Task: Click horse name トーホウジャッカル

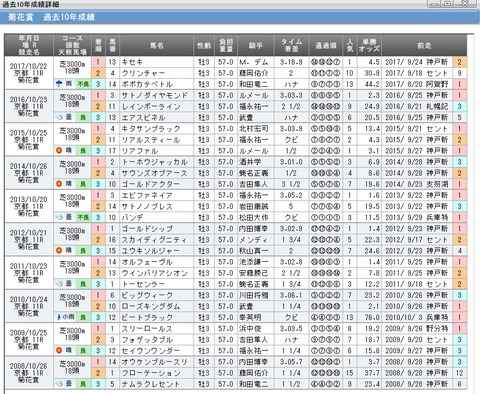Action: click(154, 162)
